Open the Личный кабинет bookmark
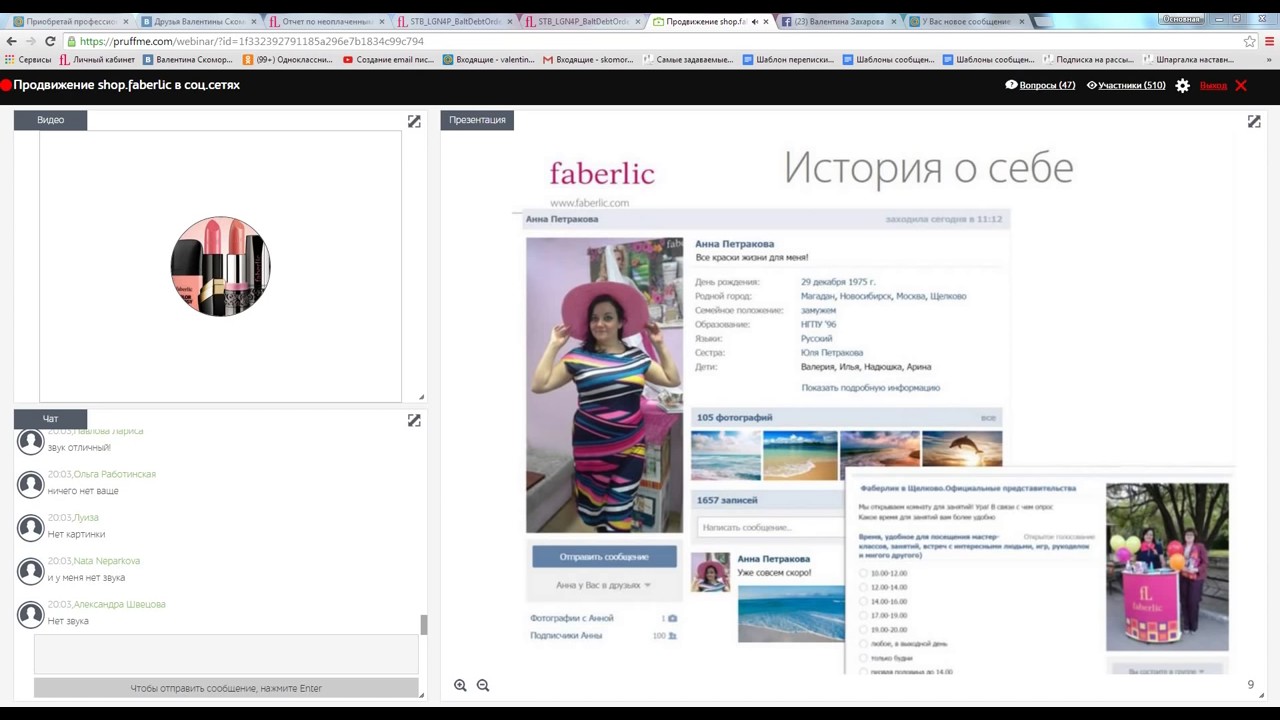The image size is (1280, 720). 97,59
